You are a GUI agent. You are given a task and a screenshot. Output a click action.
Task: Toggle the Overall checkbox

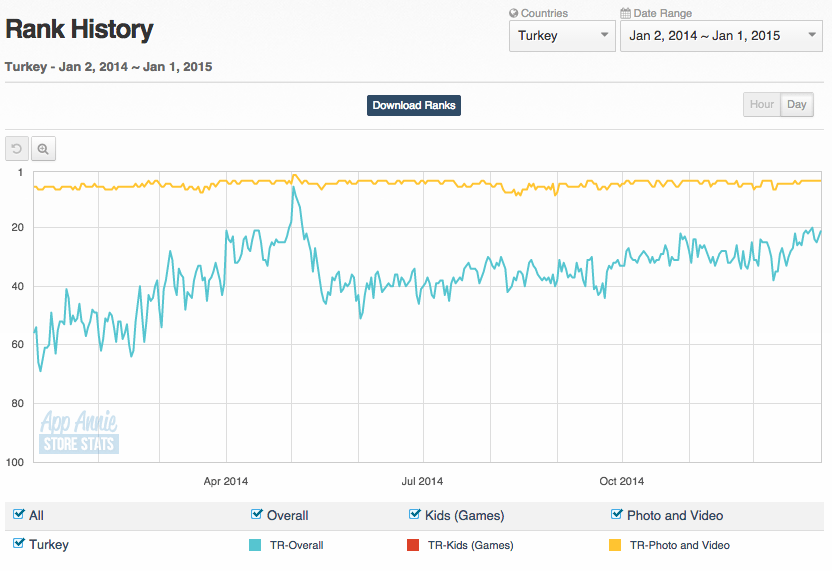[257, 515]
